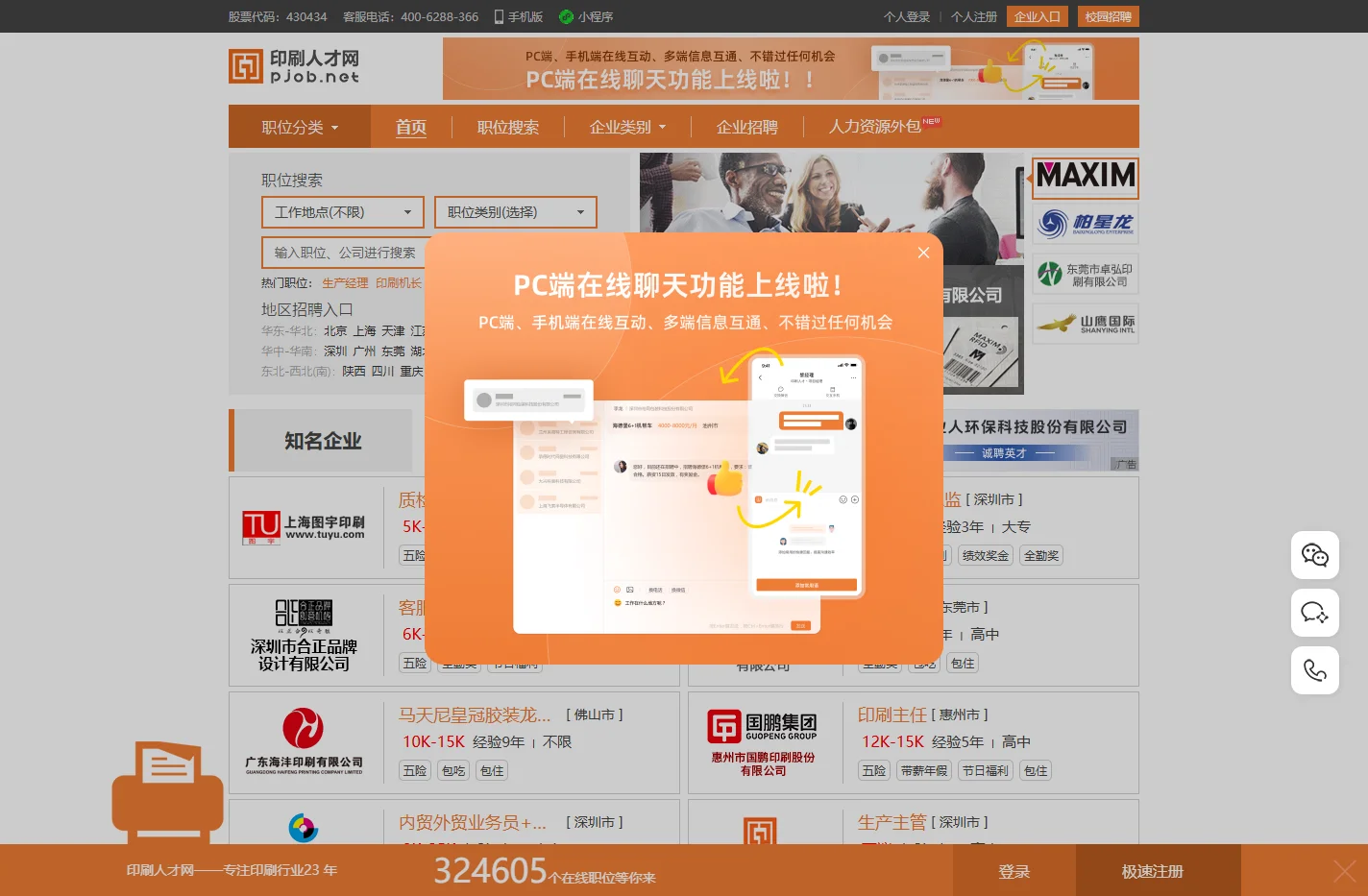Dismiss the bottom orange registration bar
This screenshot has width=1368, height=896.
1345,871
